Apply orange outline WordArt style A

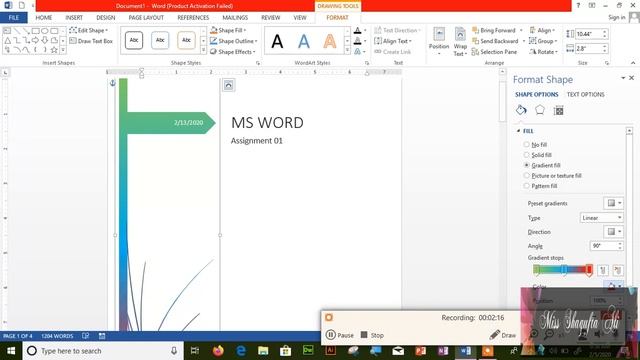coord(330,41)
